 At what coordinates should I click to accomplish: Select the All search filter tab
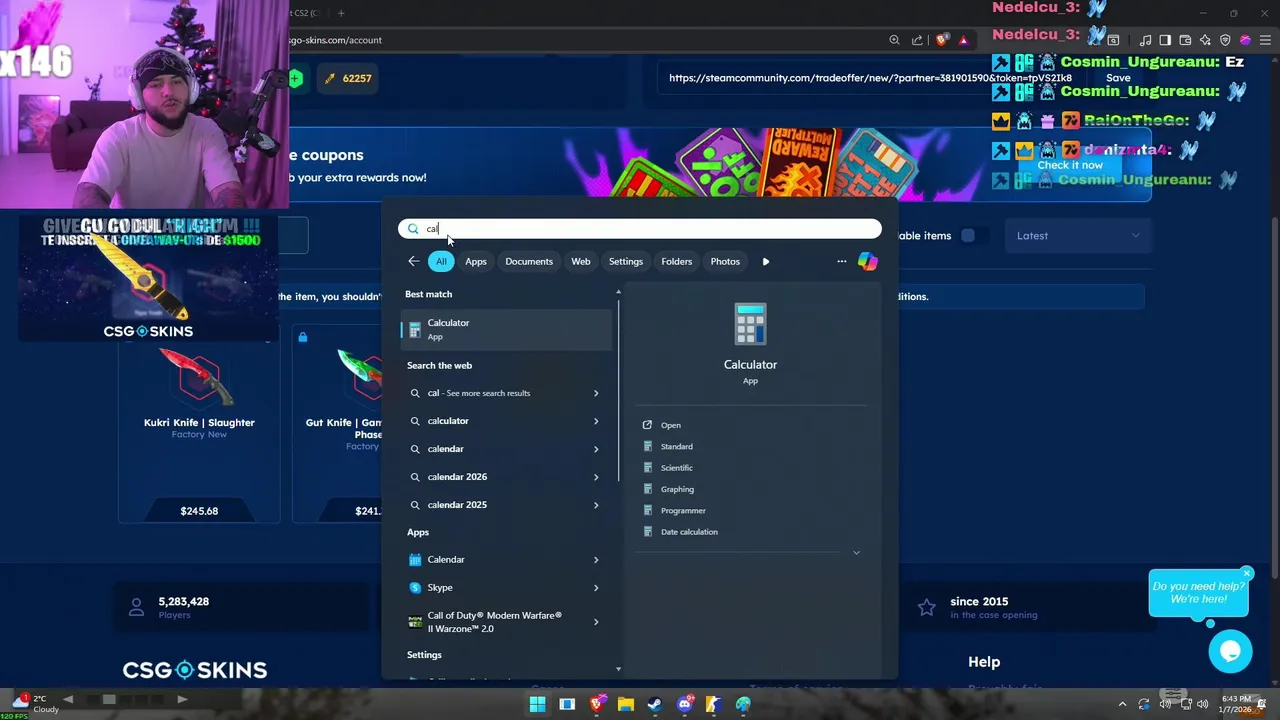click(x=441, y=262)
